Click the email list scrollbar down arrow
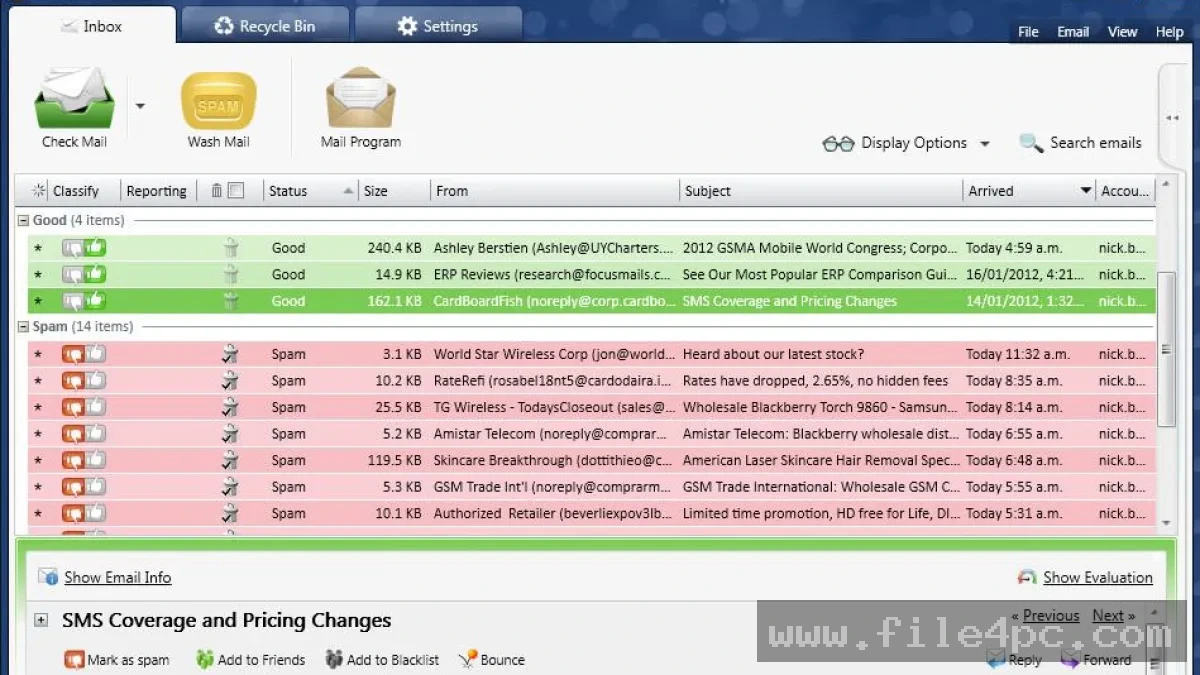The image size is (1200, 675). coord(1166,523)
